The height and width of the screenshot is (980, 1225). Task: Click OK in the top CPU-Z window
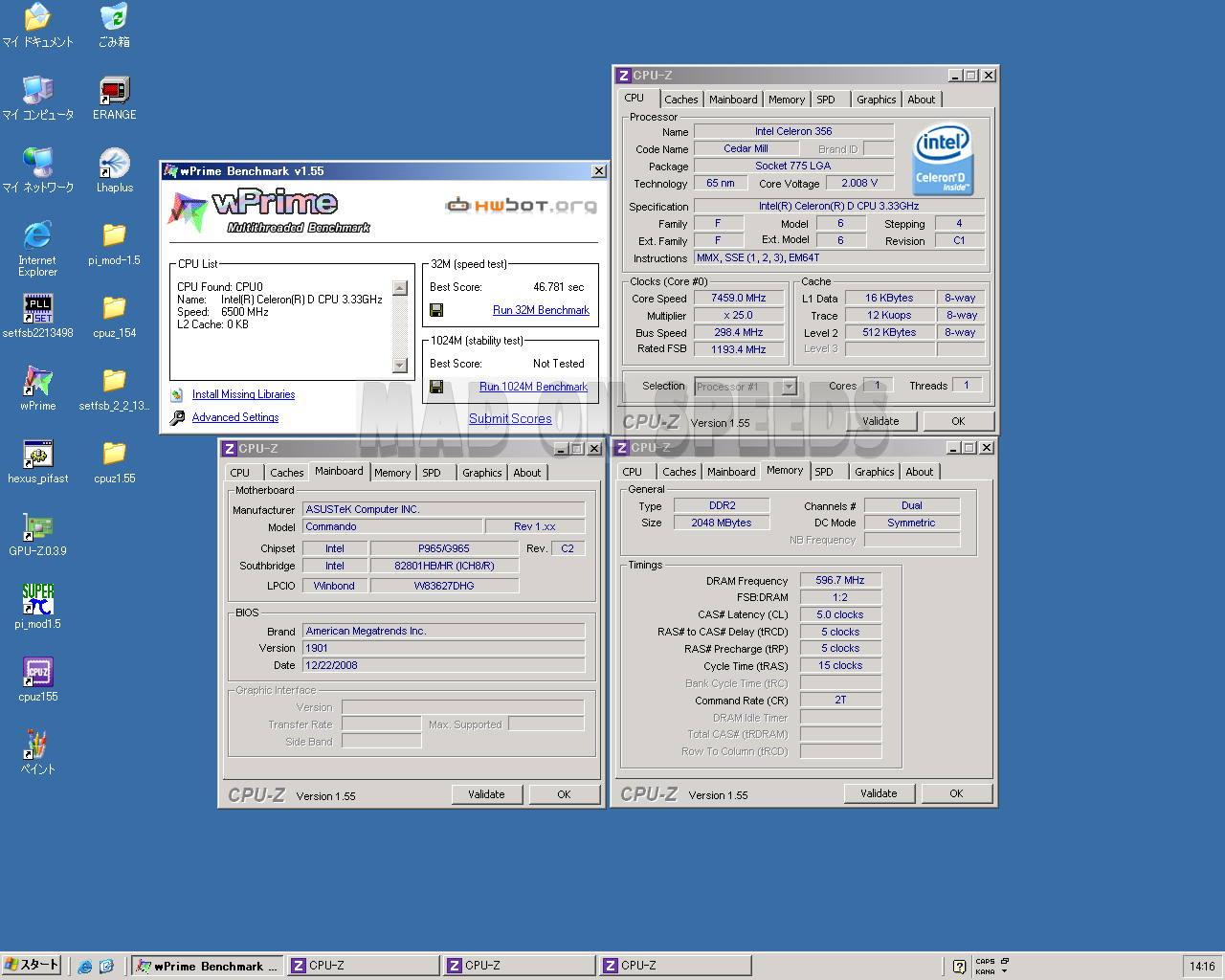[958, 421]
